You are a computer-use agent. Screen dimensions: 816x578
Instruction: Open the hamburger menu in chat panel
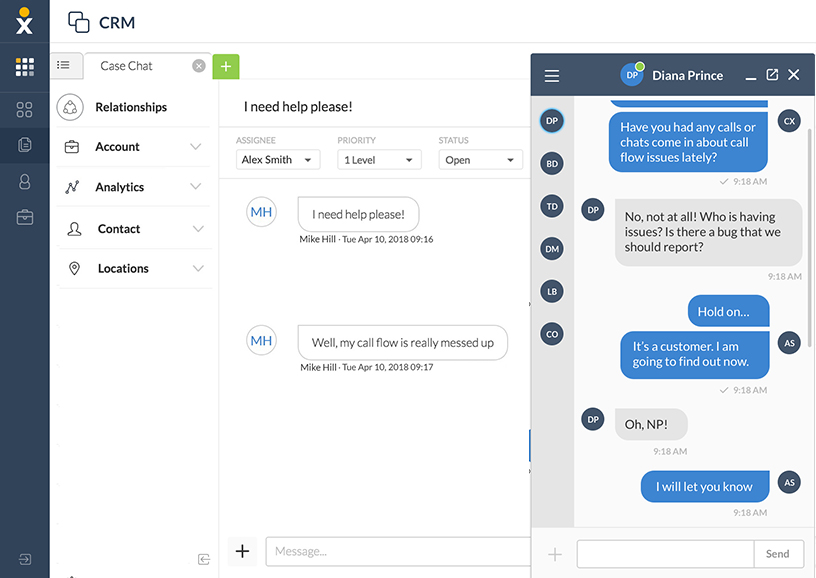pos(551,75)
